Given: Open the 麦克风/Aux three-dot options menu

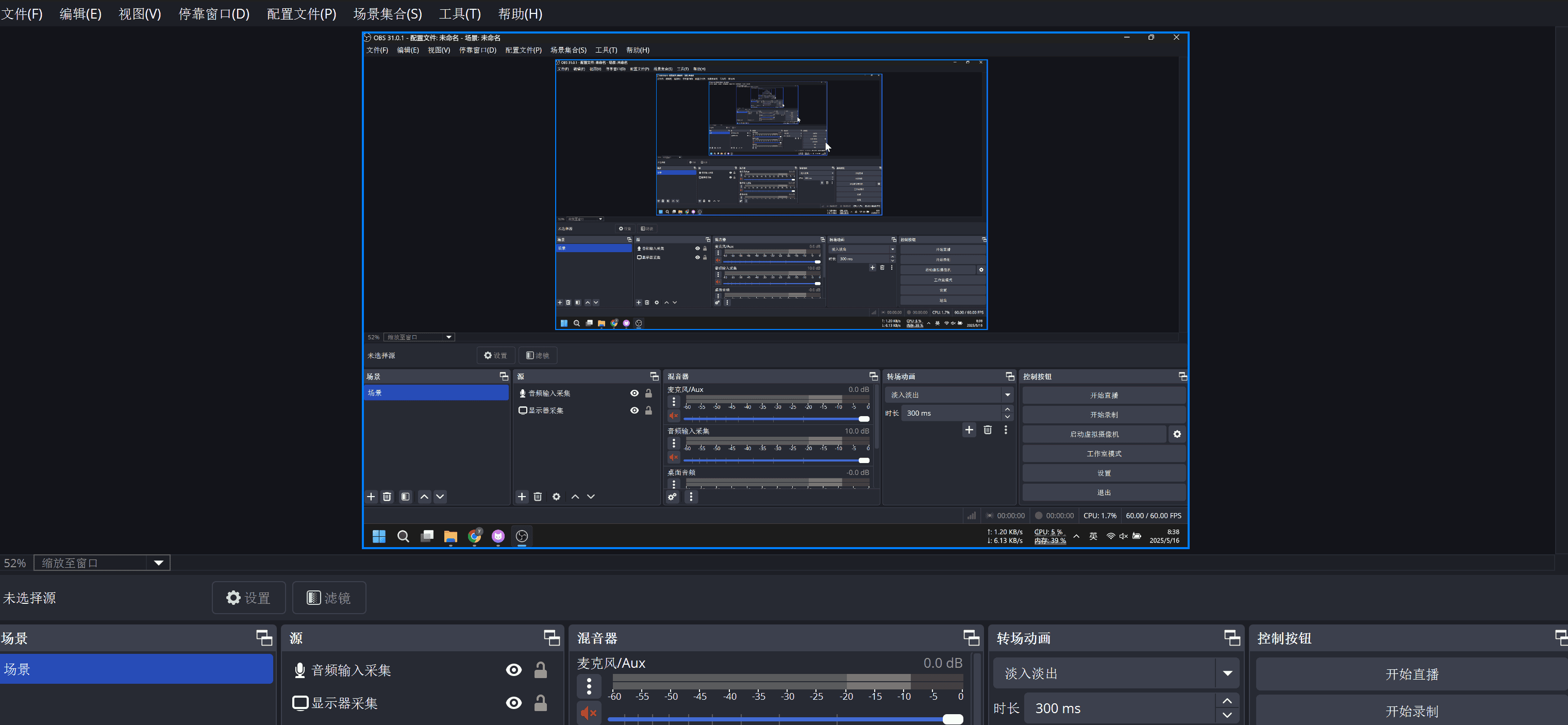Looking at the screenshot, I should pos(589,686).
